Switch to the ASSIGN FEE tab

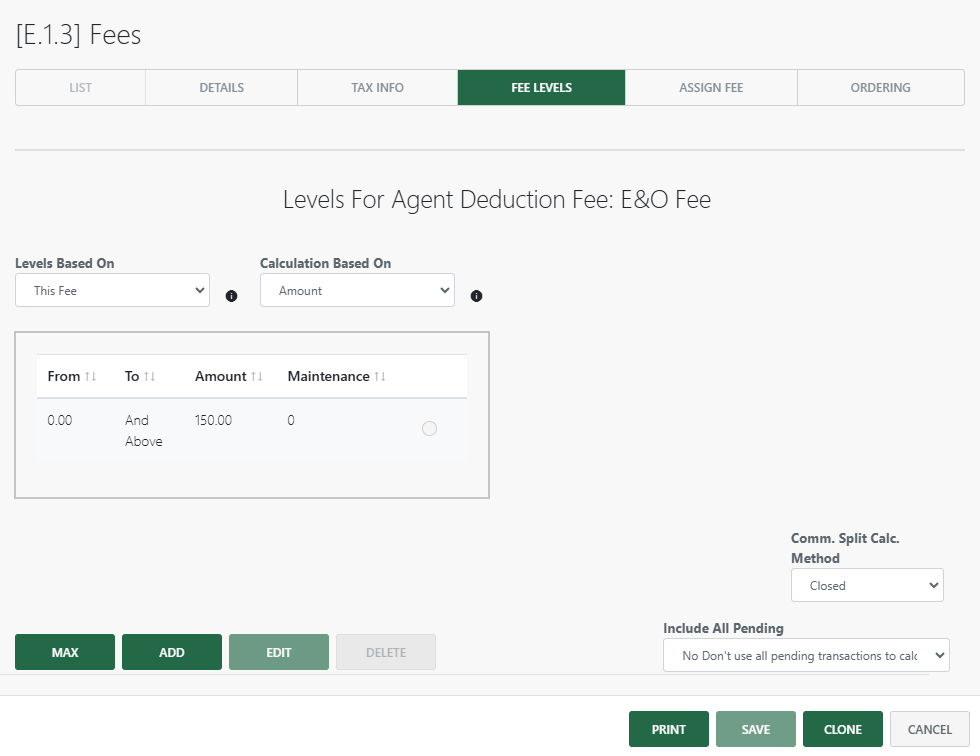point(710,87)
